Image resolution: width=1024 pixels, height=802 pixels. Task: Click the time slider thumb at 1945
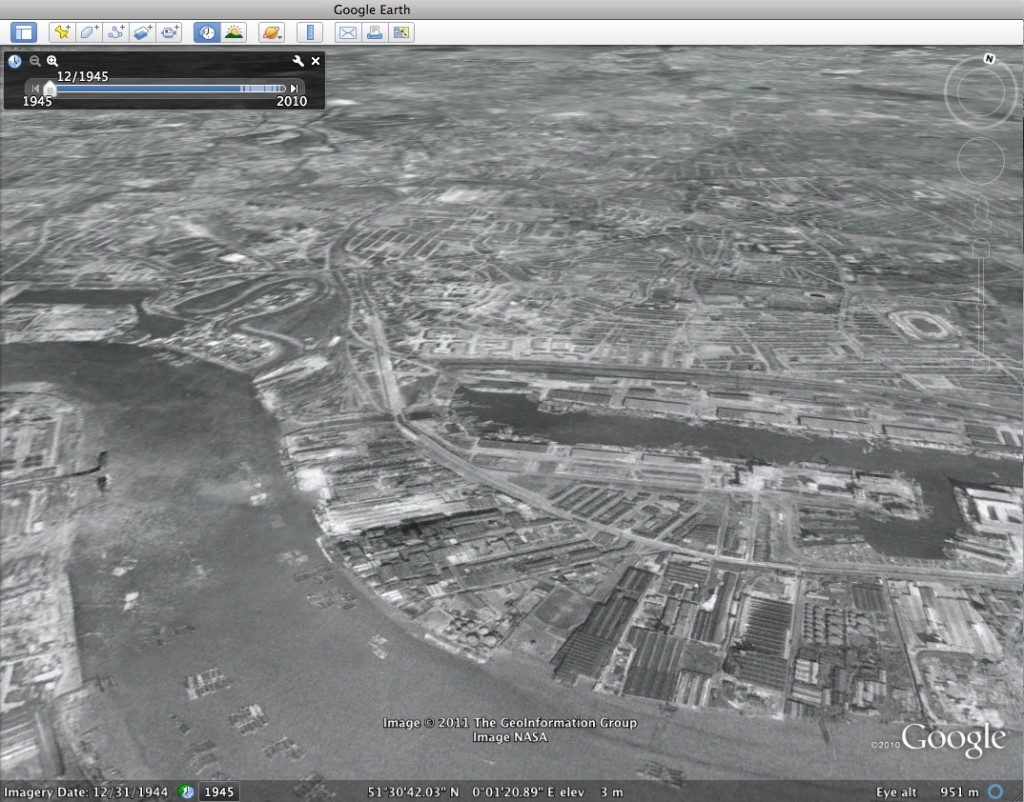click(x=50, y=88)
